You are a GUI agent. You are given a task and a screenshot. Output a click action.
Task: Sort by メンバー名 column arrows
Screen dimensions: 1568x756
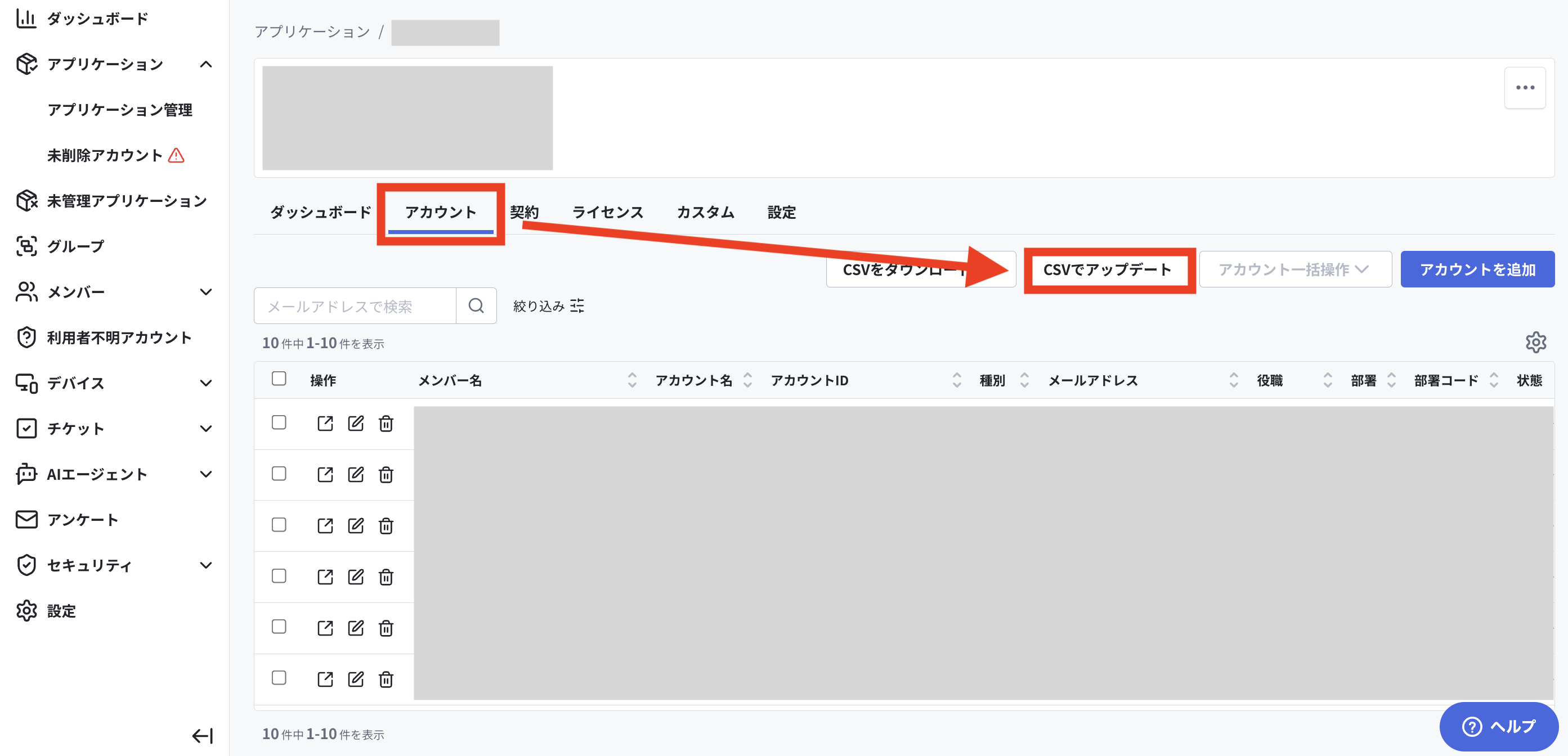[x=632, y=380]
